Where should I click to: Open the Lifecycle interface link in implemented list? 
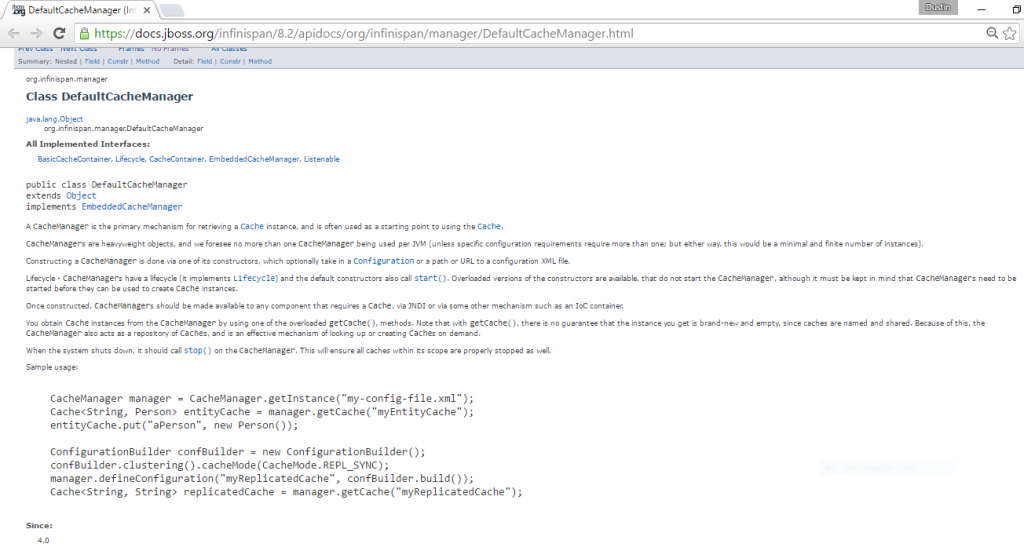tap(130, 159)
